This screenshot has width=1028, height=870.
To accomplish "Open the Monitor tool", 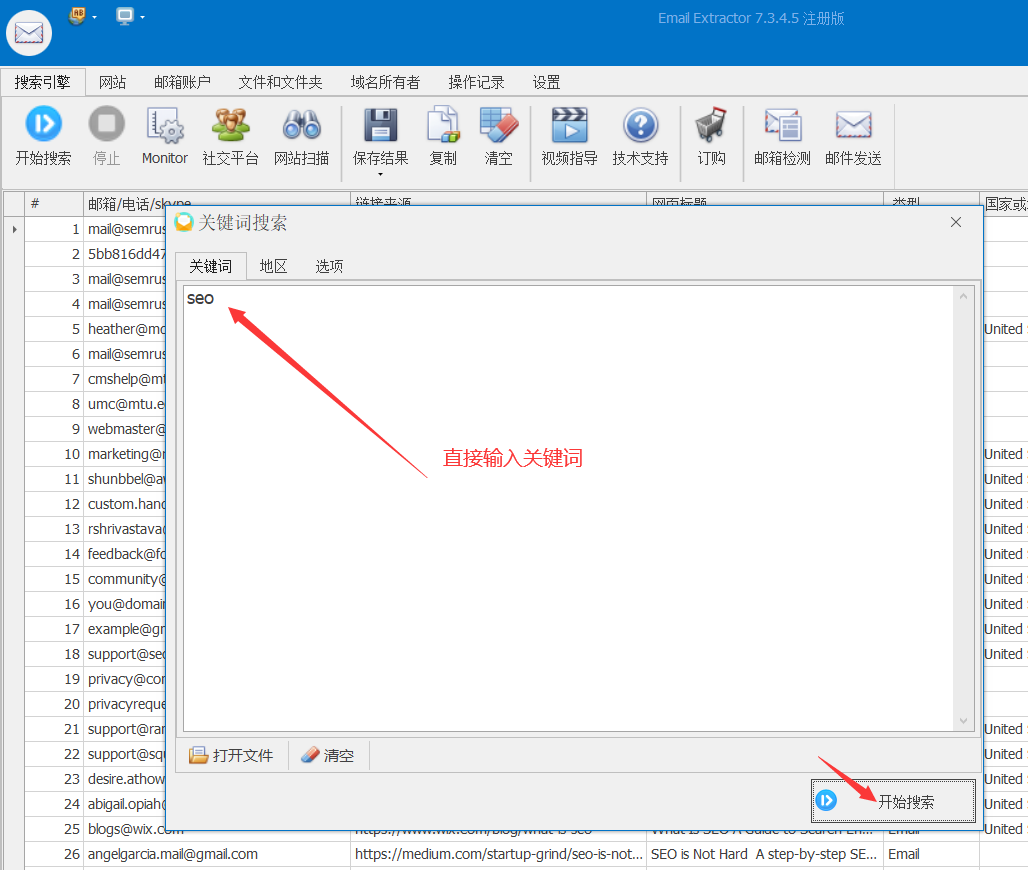I will pyautogui.click(x=164, y=135).
